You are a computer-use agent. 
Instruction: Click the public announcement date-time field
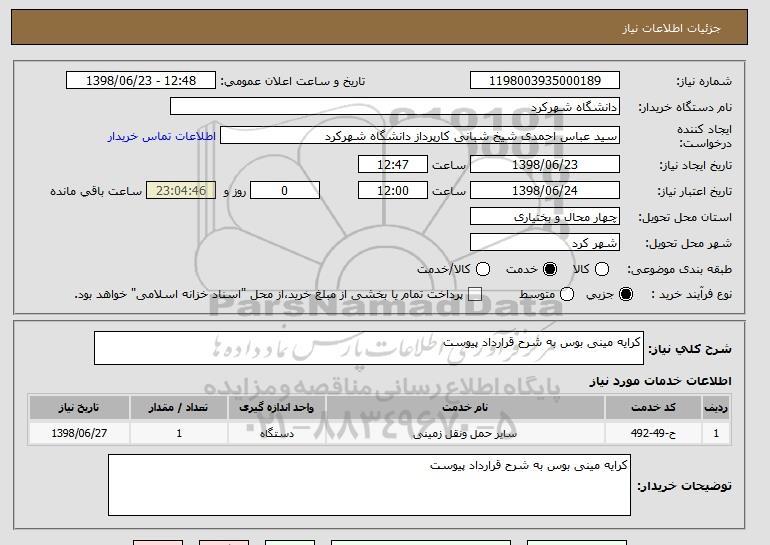tap(141, 81)
